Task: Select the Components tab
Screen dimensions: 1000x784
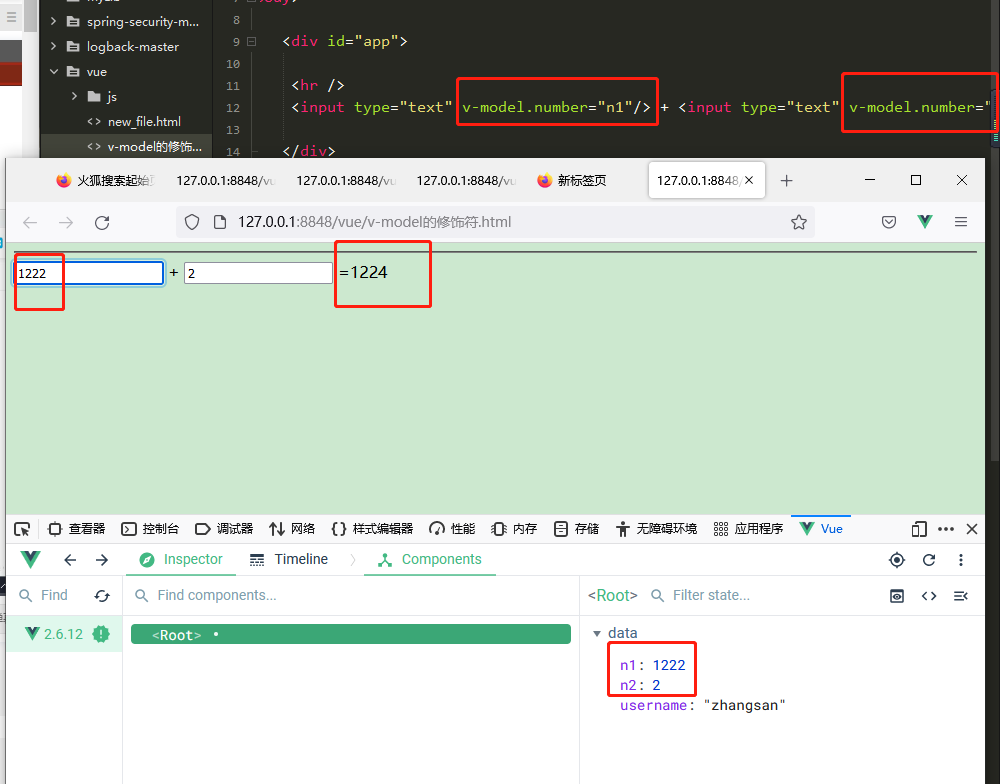Action: [x=429, y=559]
